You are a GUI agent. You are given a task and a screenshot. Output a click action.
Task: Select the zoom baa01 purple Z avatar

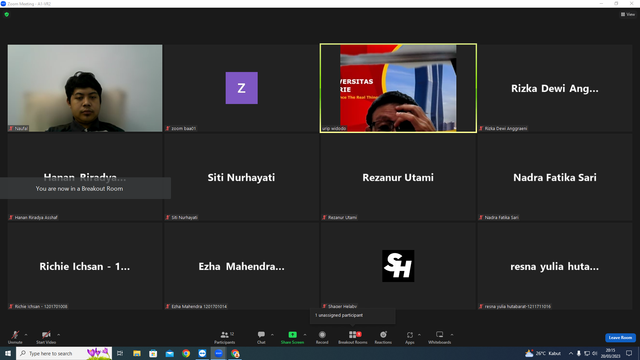[x=242, y=88]
